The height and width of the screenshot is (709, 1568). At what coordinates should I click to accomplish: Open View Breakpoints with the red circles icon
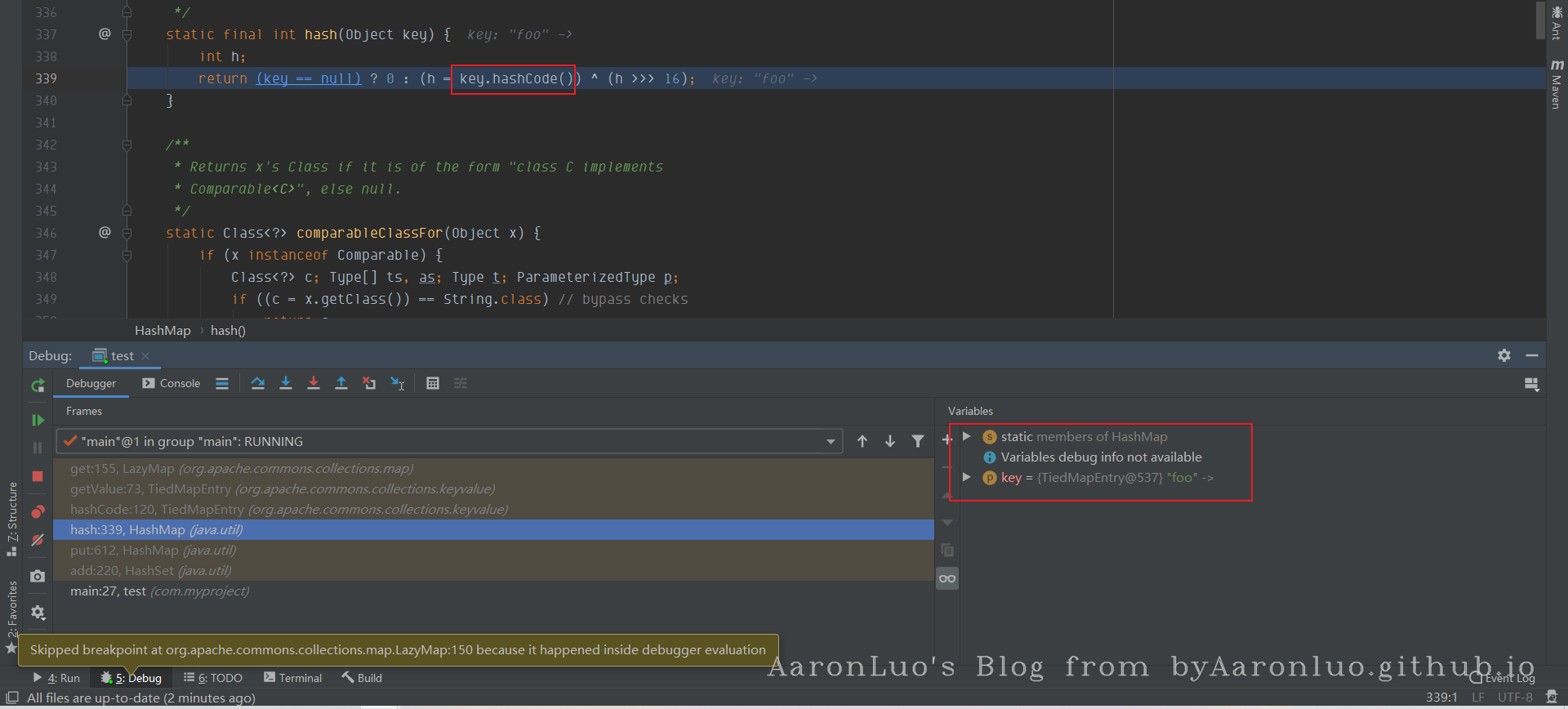pyautogui.click(x=38, y=512)
